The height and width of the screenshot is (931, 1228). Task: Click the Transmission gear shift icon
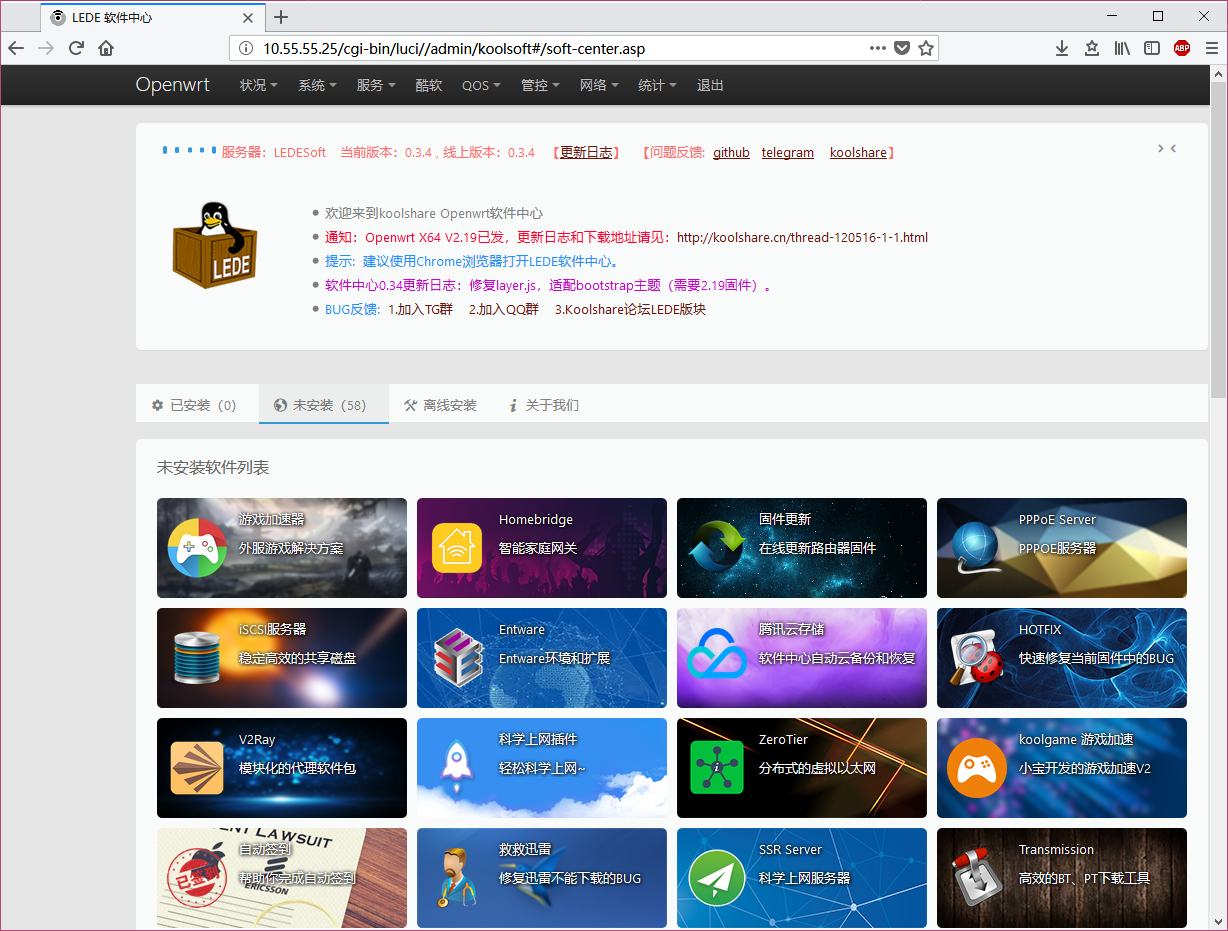point(975,878)
